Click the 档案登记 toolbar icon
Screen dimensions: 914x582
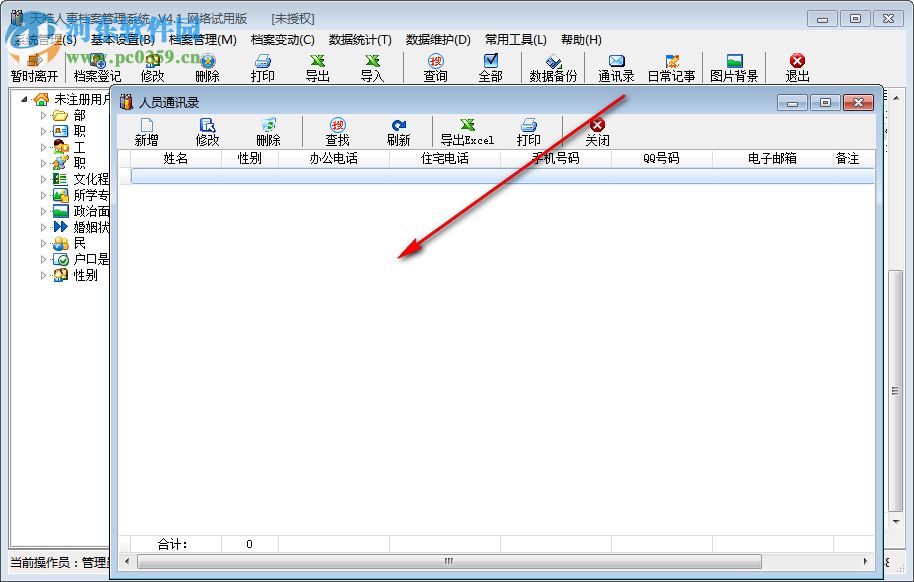point(97,68)
